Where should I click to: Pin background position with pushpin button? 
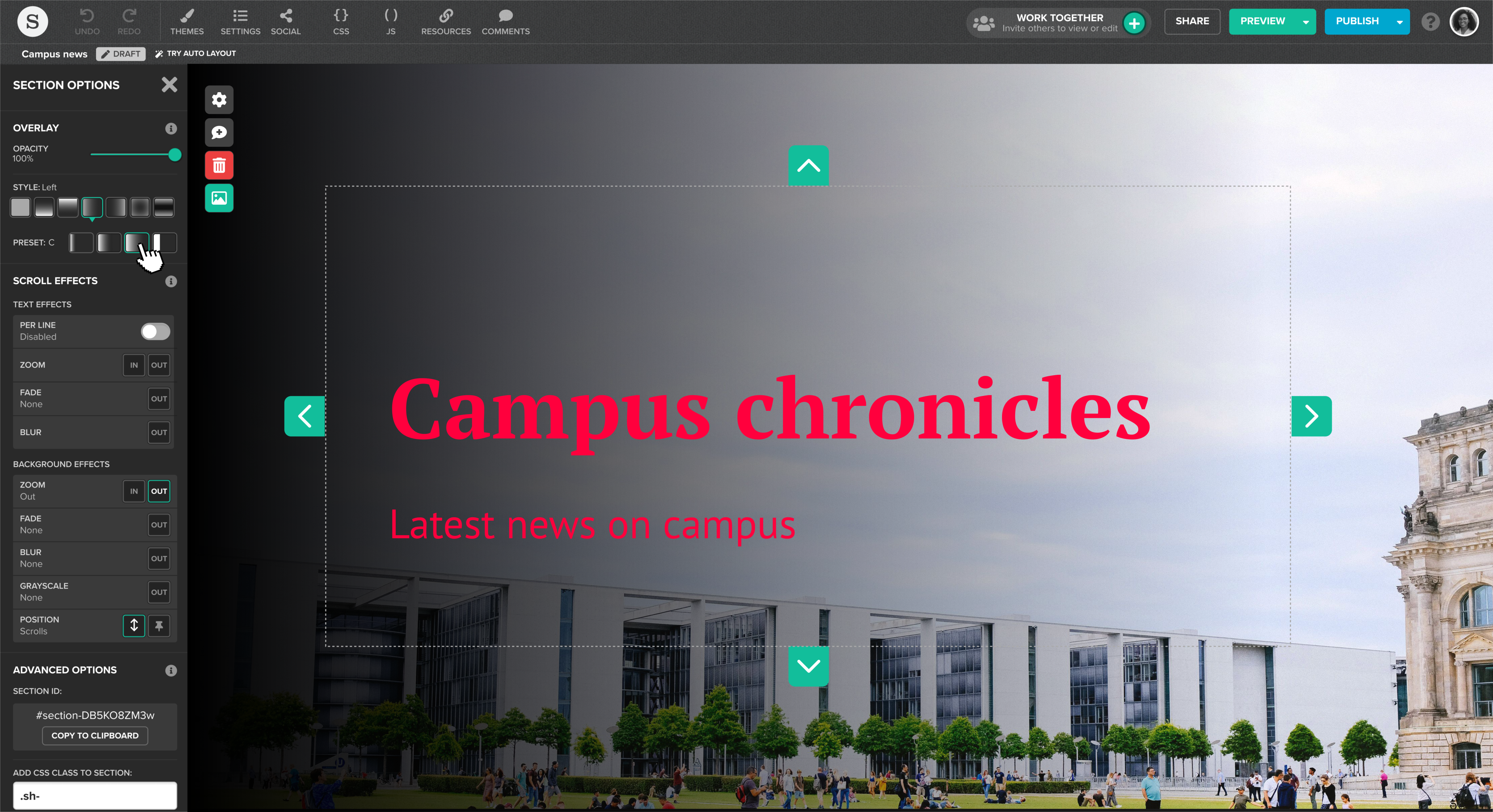[159, 625]
